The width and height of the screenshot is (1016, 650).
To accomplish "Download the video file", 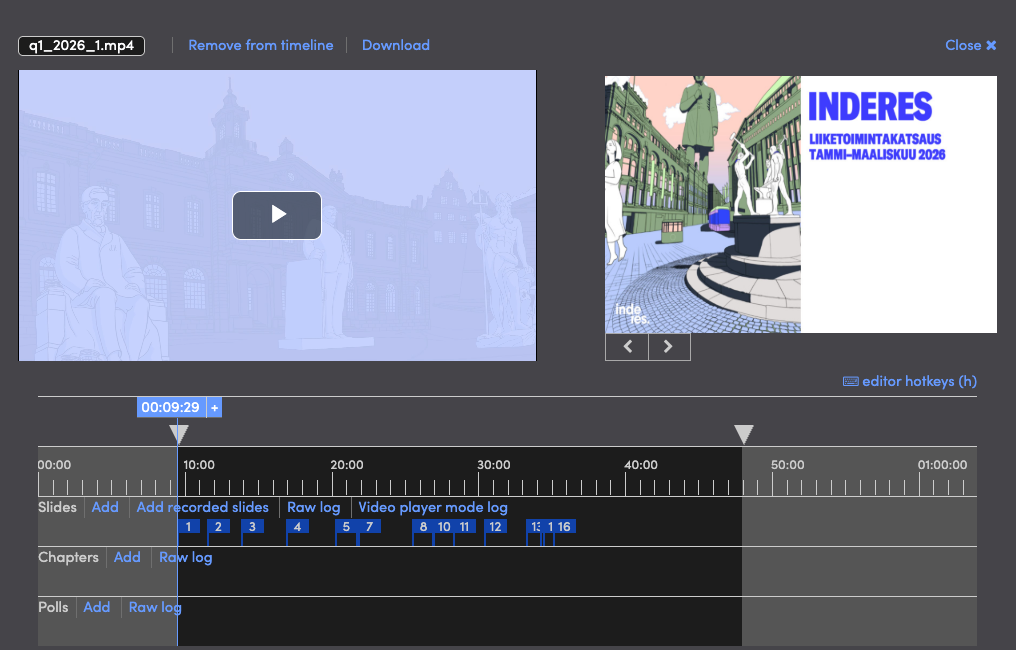I will tap(395, 45).
